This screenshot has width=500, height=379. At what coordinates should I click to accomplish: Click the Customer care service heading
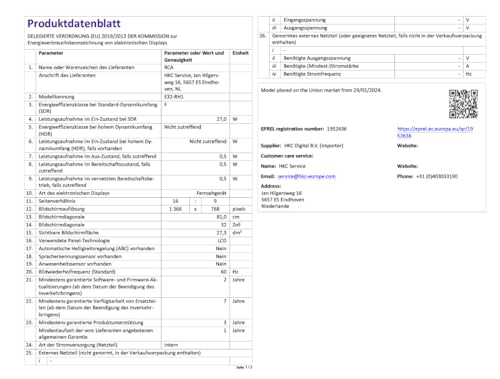click(x=287, y=156)
